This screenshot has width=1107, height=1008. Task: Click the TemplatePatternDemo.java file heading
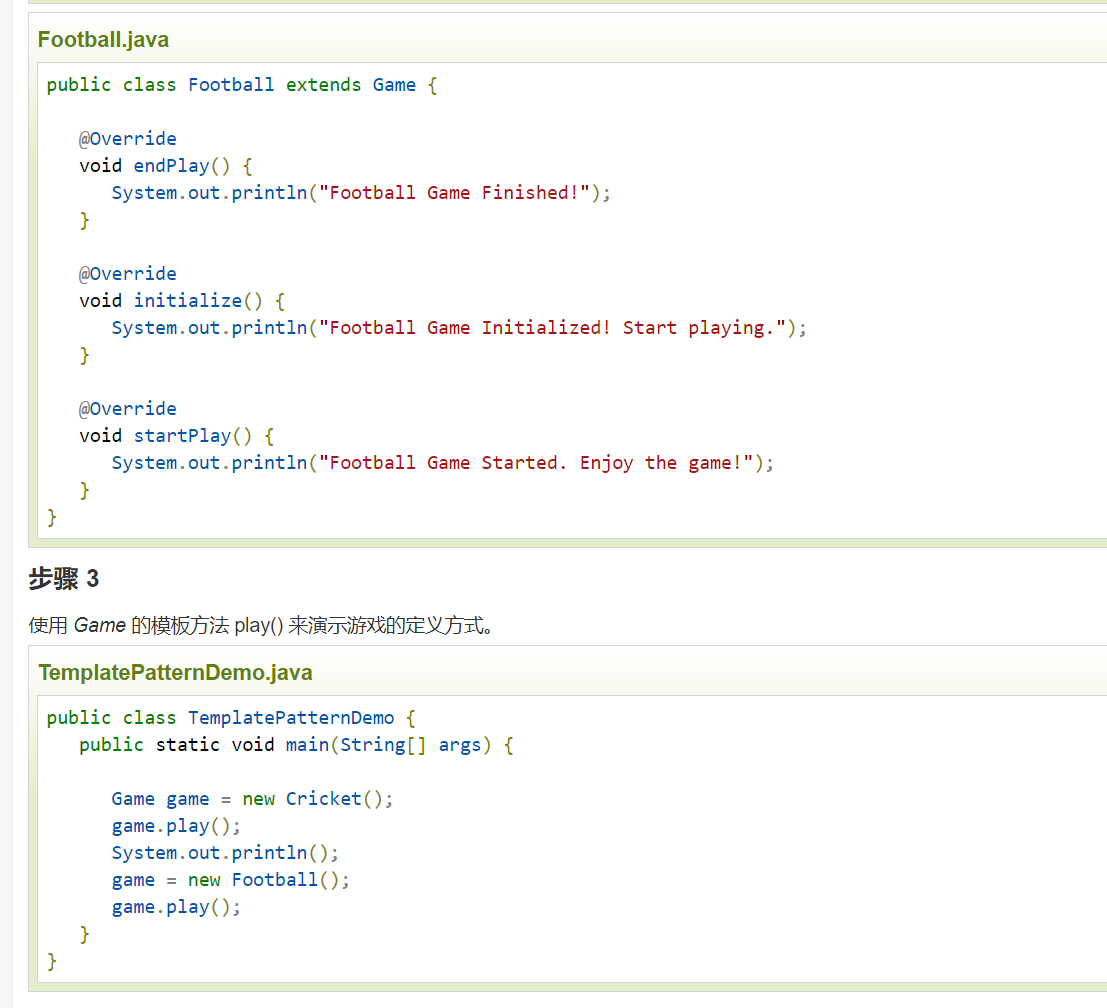point(175,673)
